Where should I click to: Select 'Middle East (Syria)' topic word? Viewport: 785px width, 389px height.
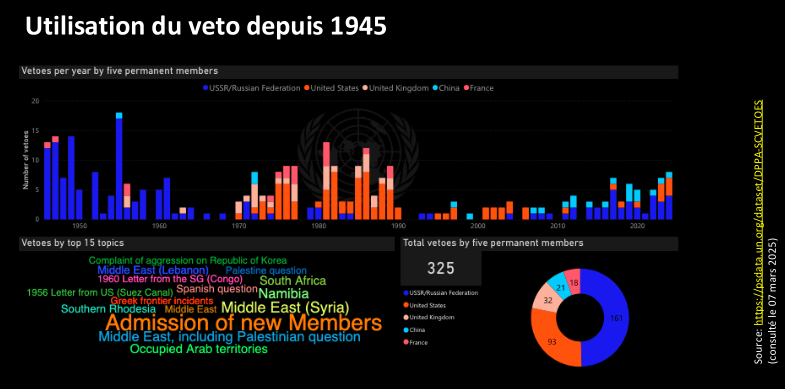[x=285, y=306]
